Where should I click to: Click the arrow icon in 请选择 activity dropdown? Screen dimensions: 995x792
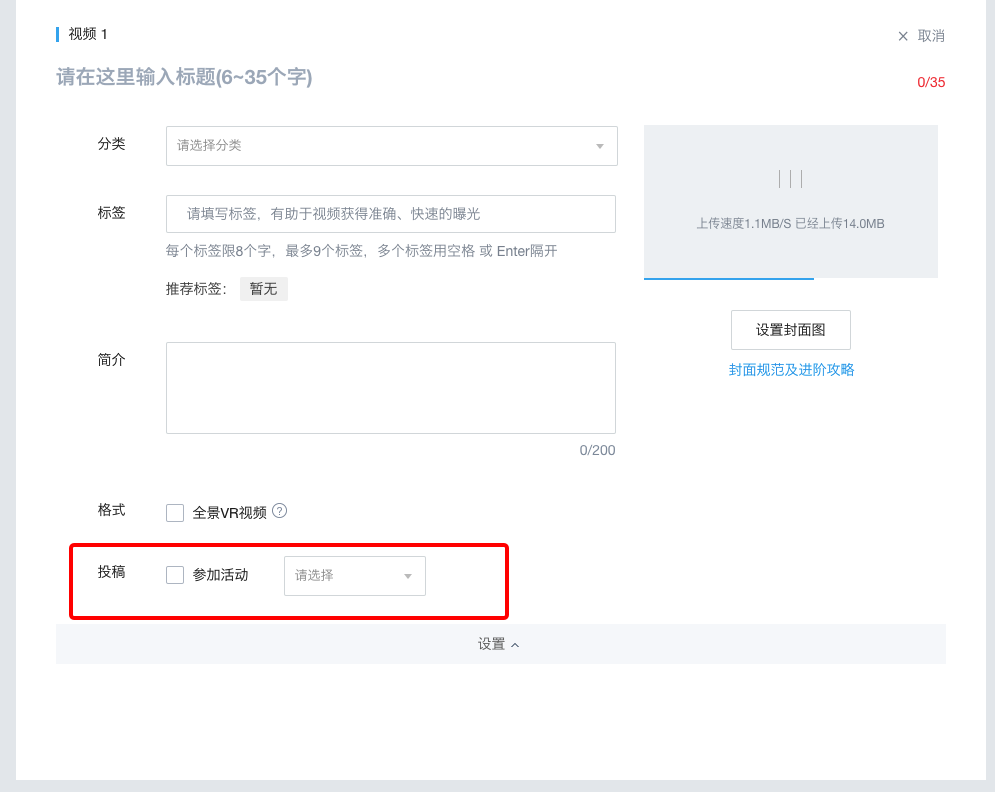[x=408, y=576]
